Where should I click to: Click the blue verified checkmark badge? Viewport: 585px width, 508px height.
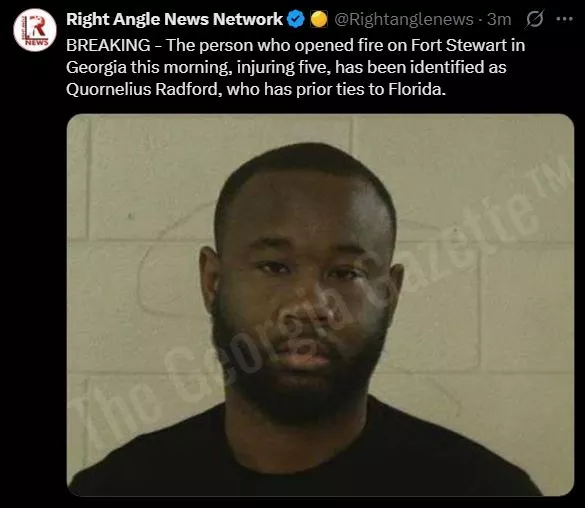[297, 19]
